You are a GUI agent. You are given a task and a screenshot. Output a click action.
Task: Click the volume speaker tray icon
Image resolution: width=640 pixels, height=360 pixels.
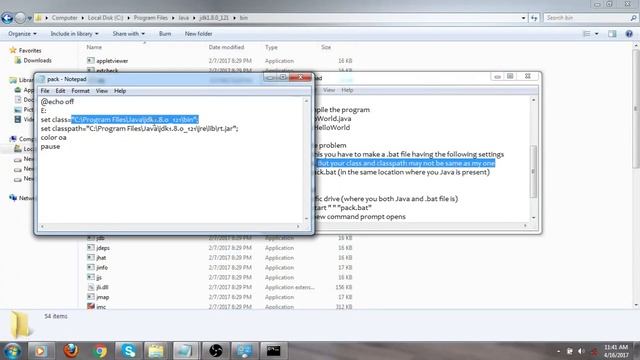(x=581, y=351)
